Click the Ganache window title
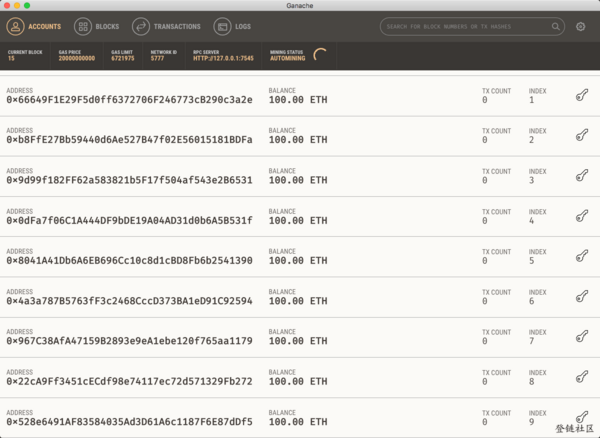Viewport: 600px width, 438px height. [x=300, y=5]
